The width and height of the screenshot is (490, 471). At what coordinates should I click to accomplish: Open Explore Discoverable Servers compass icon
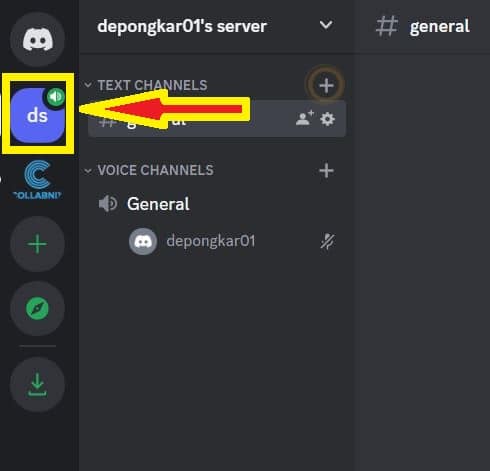pos(37,308)
